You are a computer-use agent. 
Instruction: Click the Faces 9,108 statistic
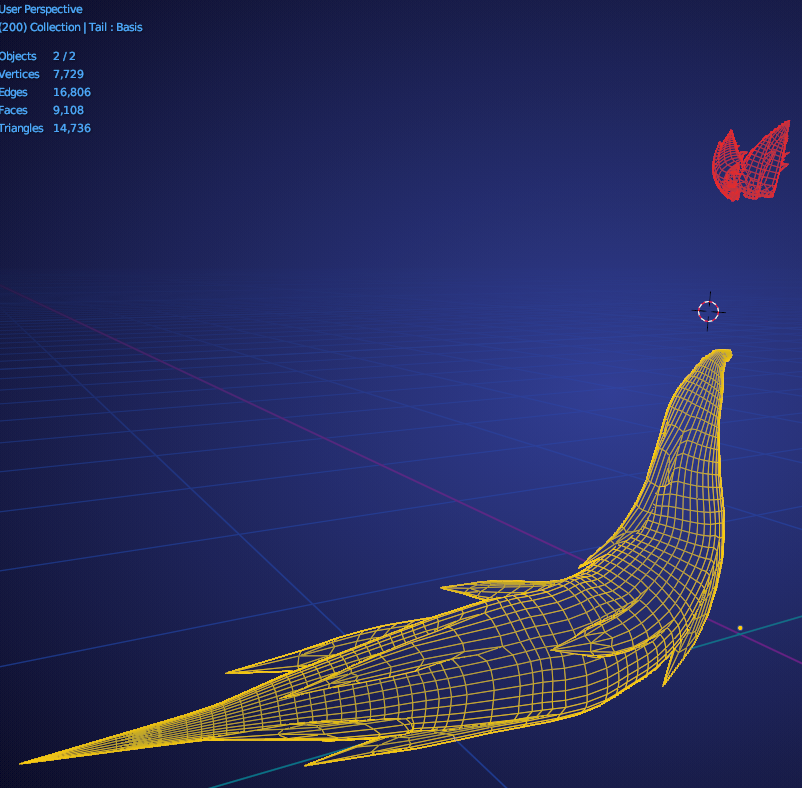pos(42,110)
